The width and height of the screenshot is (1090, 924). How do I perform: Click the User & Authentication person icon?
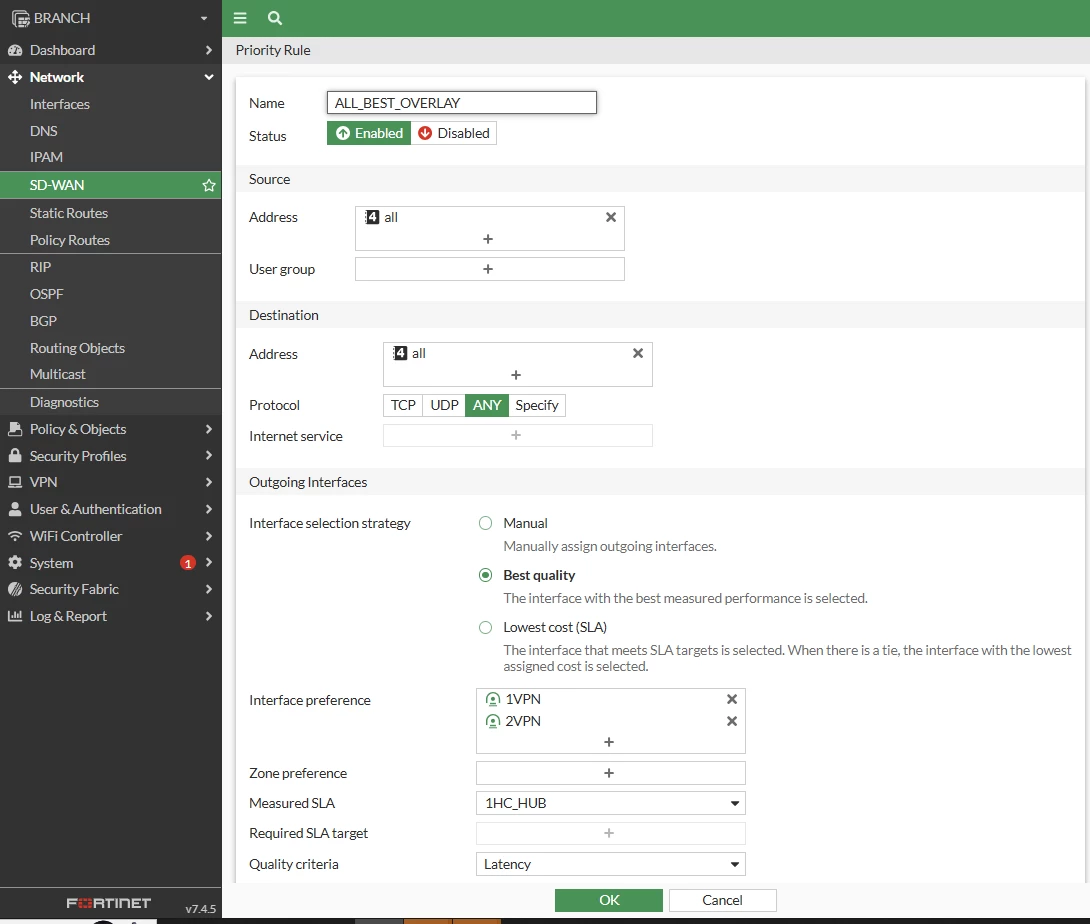(15, 509)
